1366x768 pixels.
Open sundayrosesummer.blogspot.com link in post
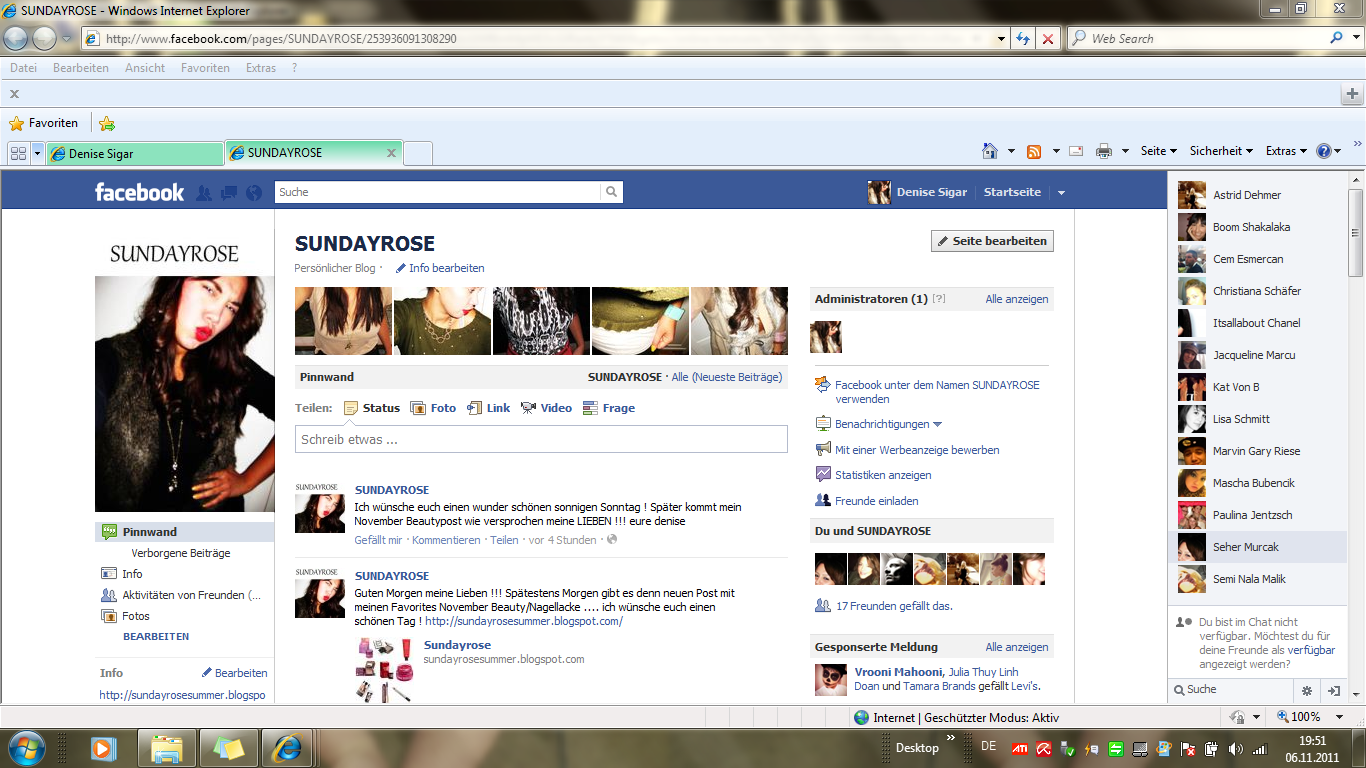524,621
